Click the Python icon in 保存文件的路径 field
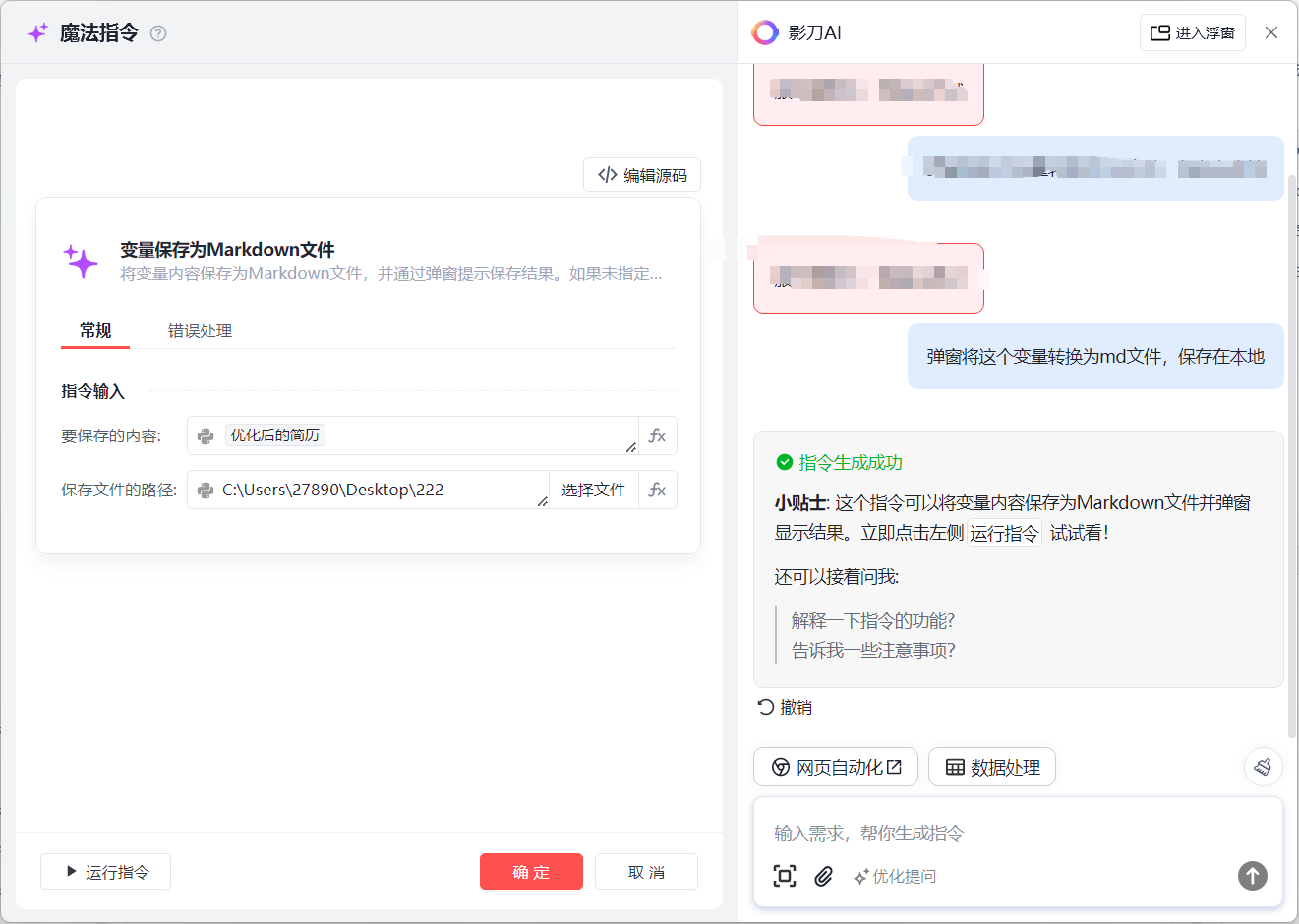This screenshot has height=924, width=1299. (206, 491)
